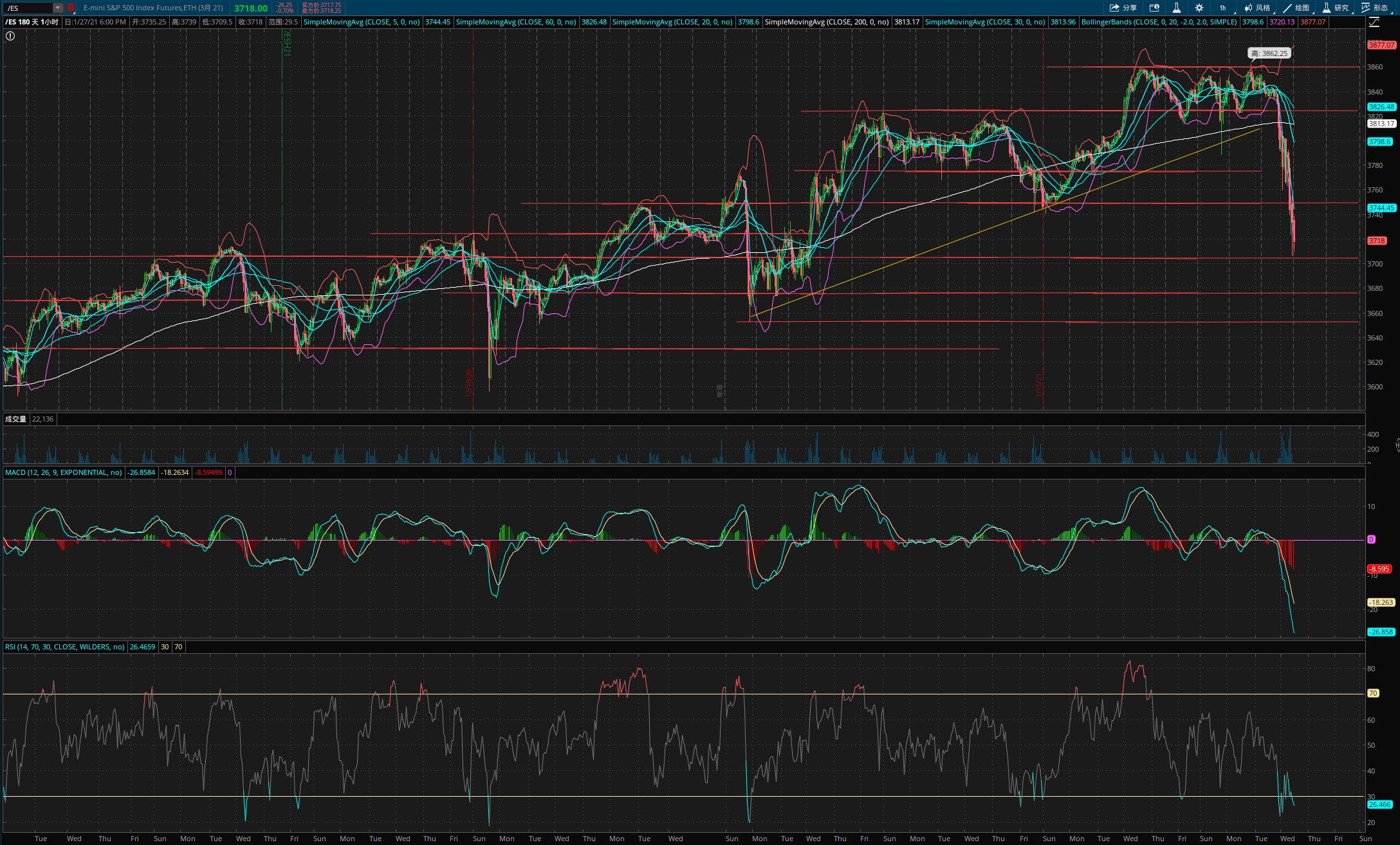
Task: Open chart settings gear icon
Action: (x=1199, y=8)
